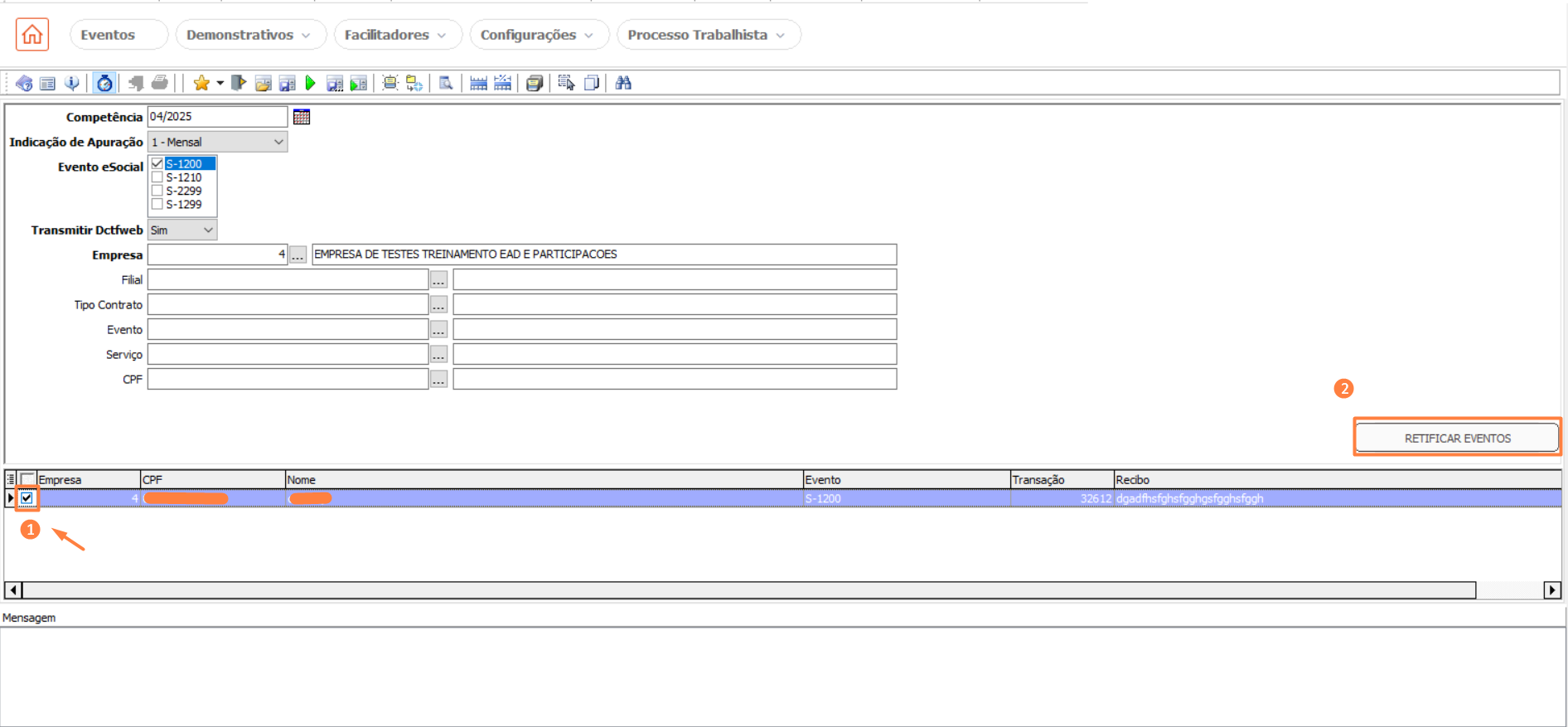Click into the CPF input field

click(x=288, y=379)
